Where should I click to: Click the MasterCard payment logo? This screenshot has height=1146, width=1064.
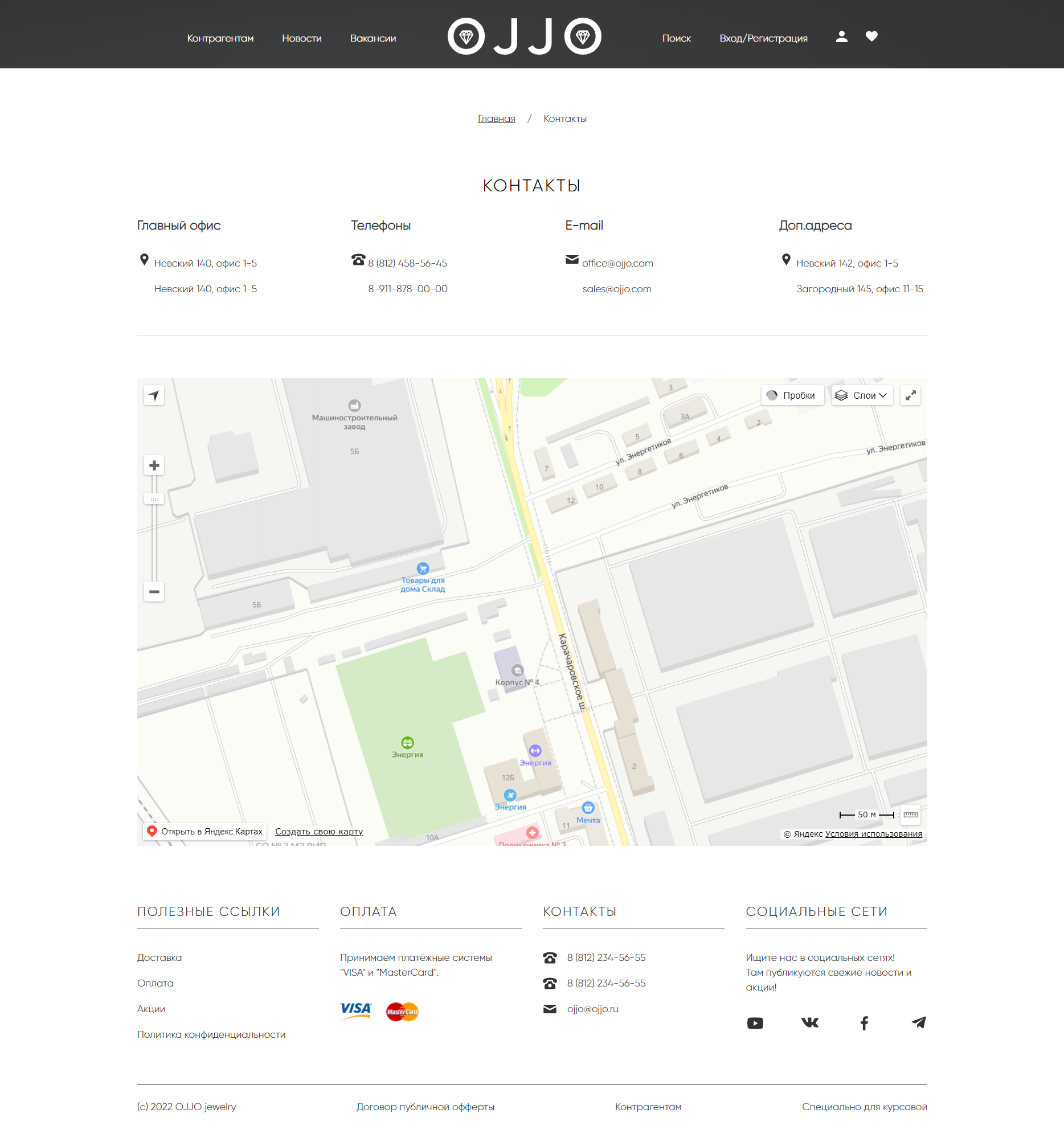(403, 1012)
